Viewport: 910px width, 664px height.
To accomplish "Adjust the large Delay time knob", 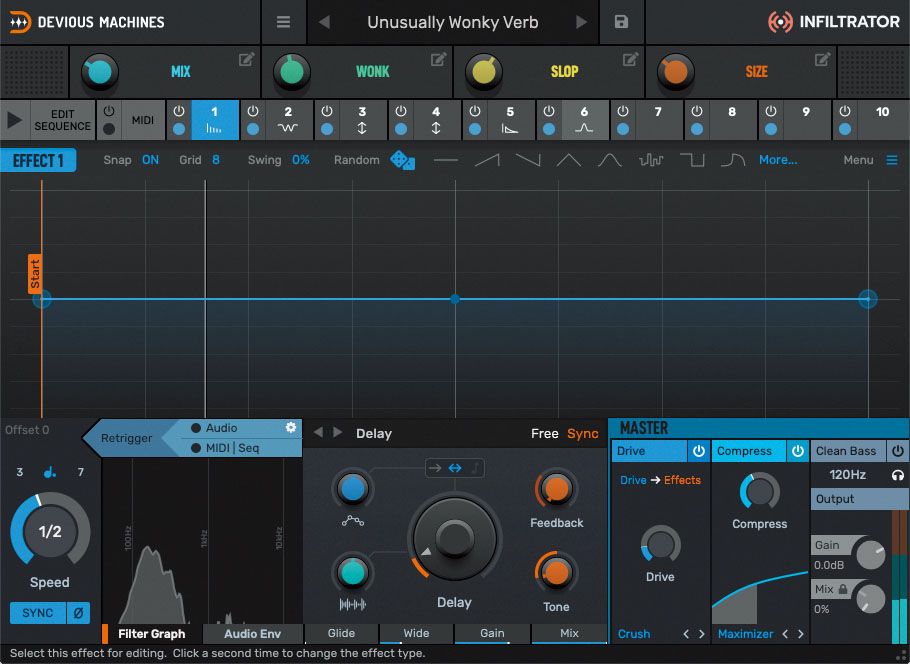I will click(454, 537).
